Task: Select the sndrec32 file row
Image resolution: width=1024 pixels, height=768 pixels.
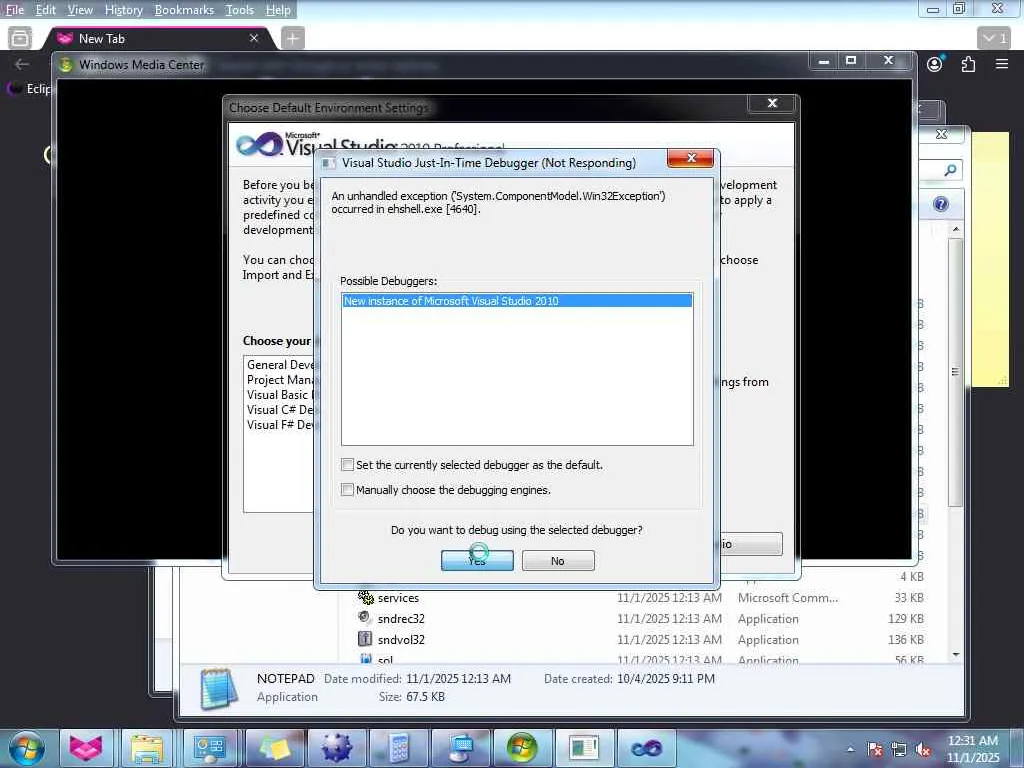Action: (641, 618)
